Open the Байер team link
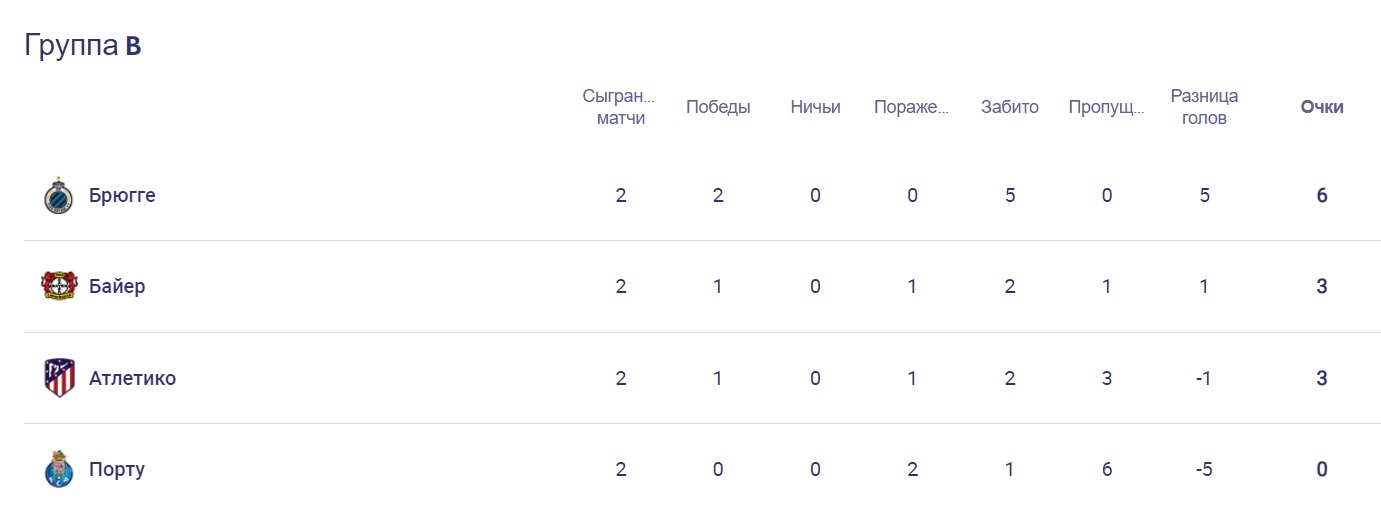 coord(117,286)
